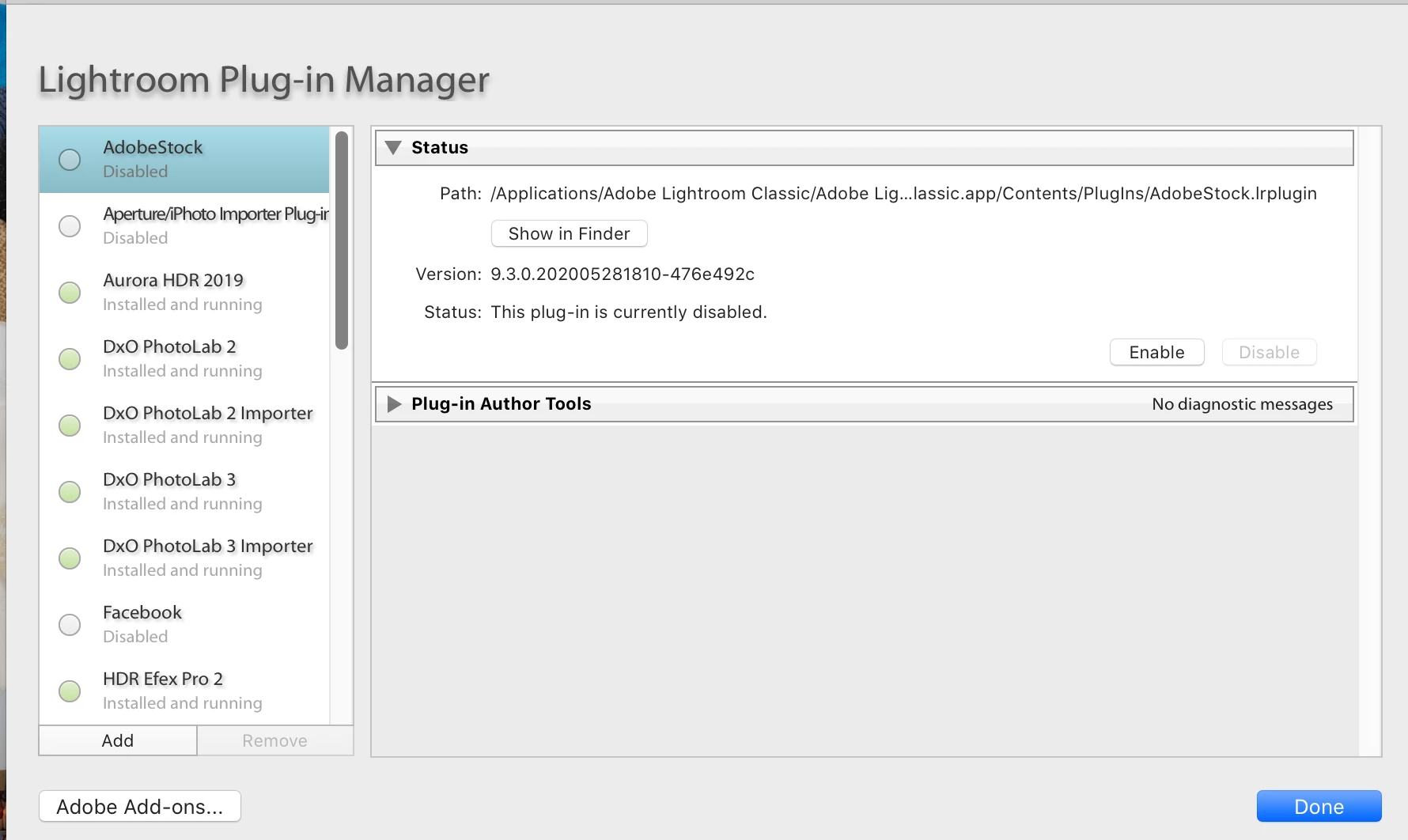Click the HDR Efex Pro 2 status dot
Image resolution: width=1408 pixels, height=840 pixels.
[70, 691]
